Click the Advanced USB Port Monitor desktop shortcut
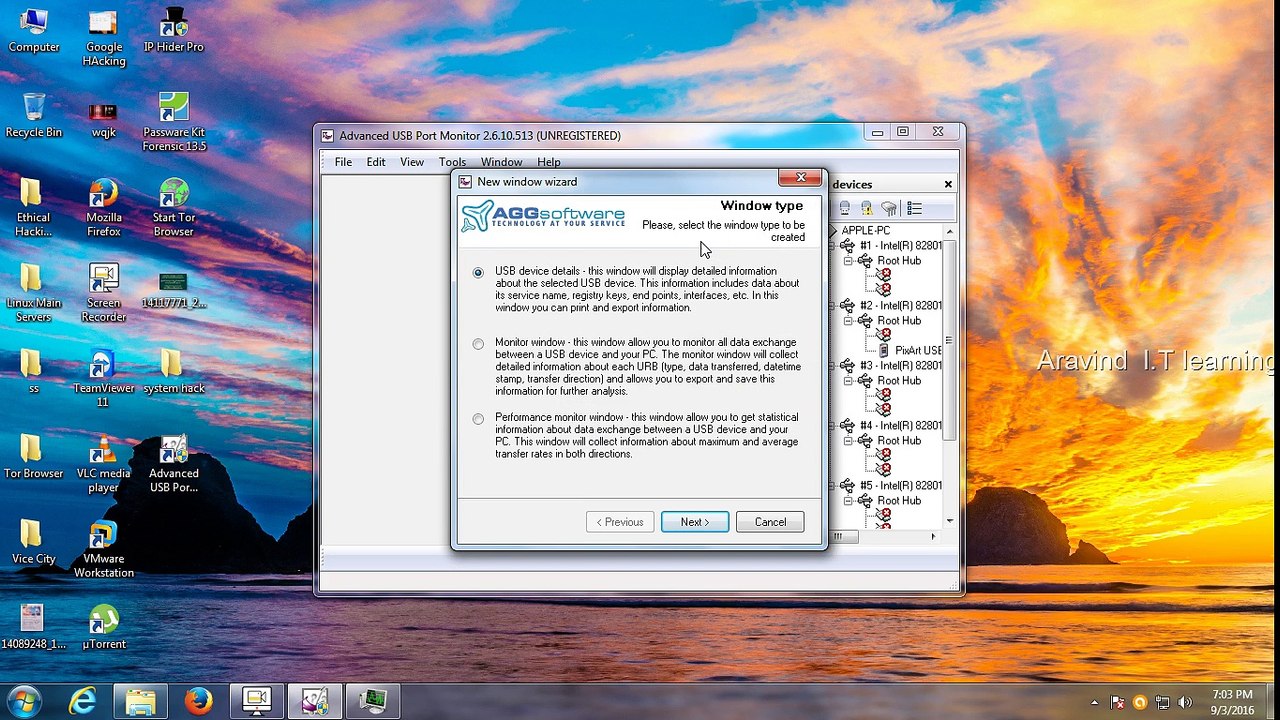 coord(174,464)
